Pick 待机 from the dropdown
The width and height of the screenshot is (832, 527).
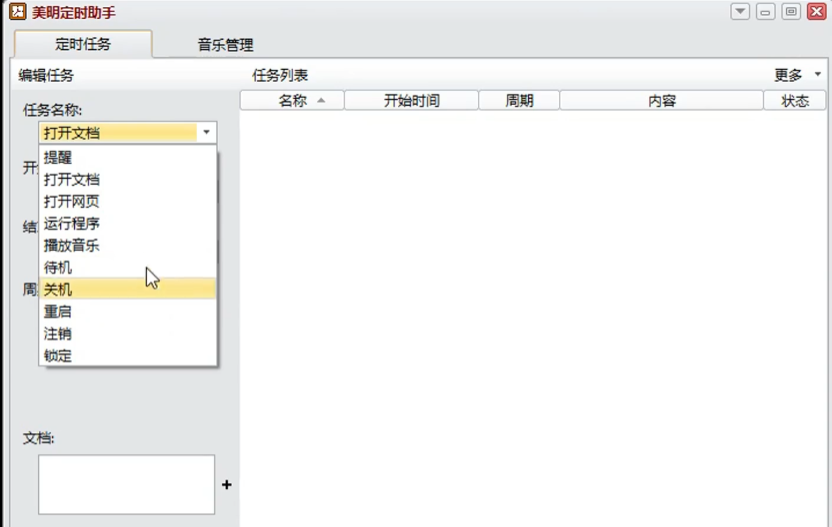[128, 267]
